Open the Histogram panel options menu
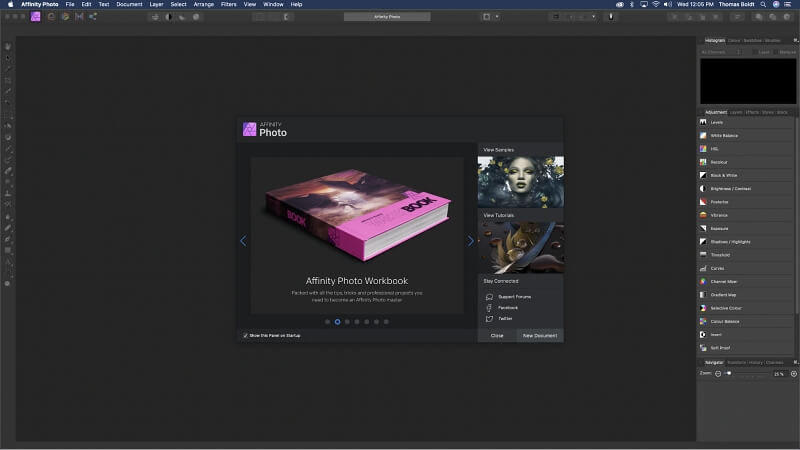The width and height of the screenshot is (800, 450). [x=795, y=40]
